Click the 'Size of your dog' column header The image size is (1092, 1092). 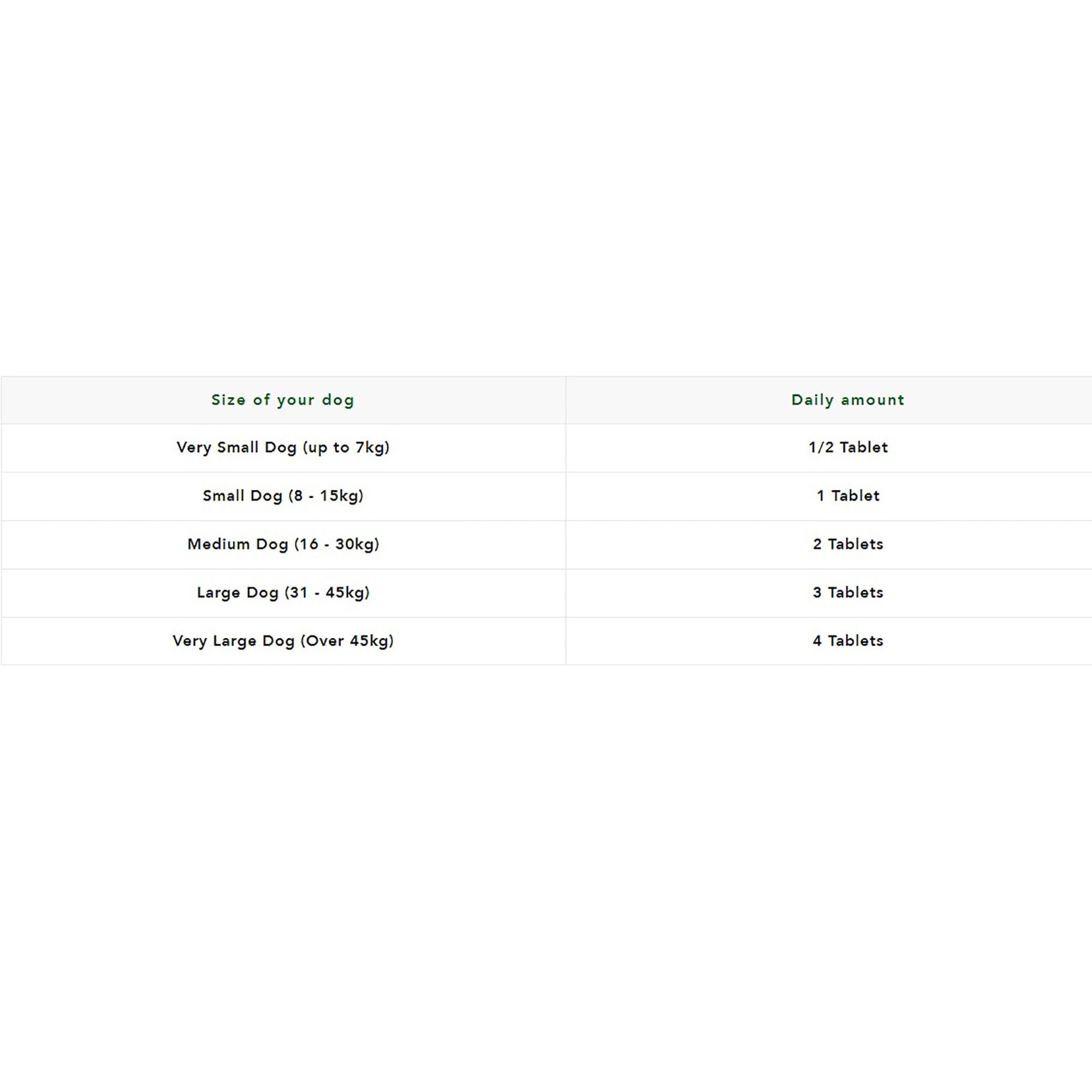(x=283, y=400)
